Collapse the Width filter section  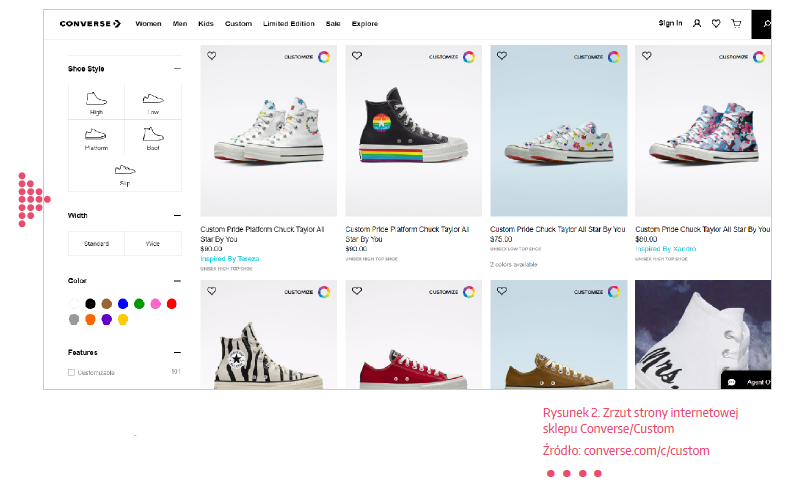click(177, 216)
